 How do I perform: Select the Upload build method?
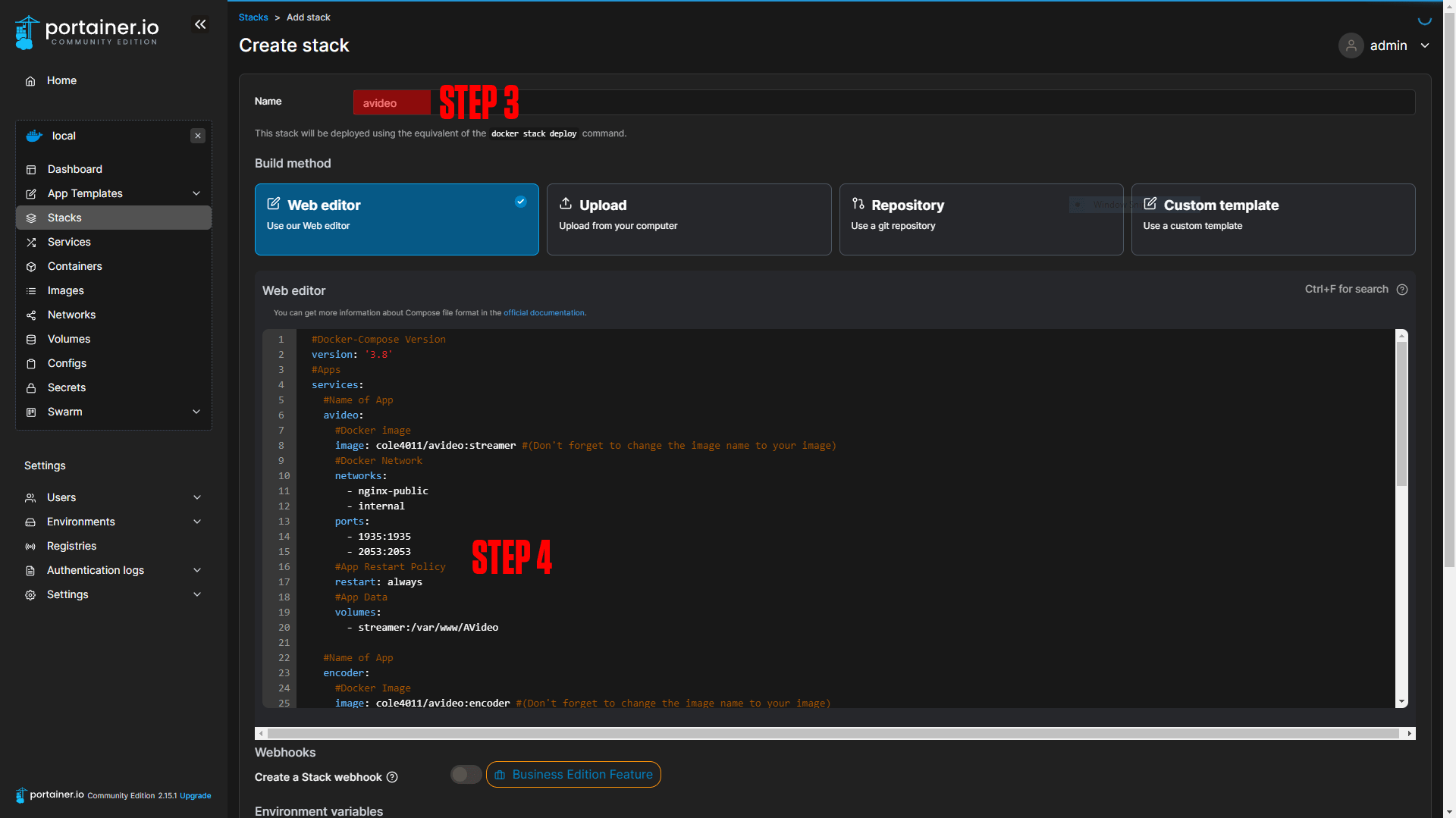click(689, 219)
